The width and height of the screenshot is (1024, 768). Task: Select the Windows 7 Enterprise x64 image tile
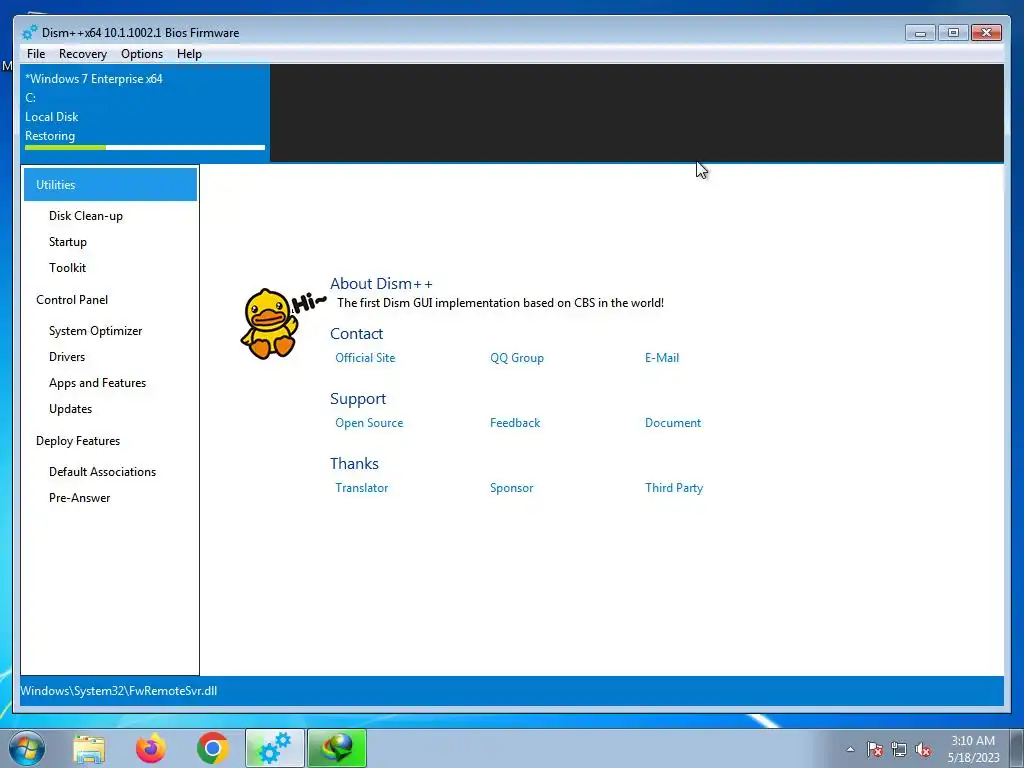[145, 112]
